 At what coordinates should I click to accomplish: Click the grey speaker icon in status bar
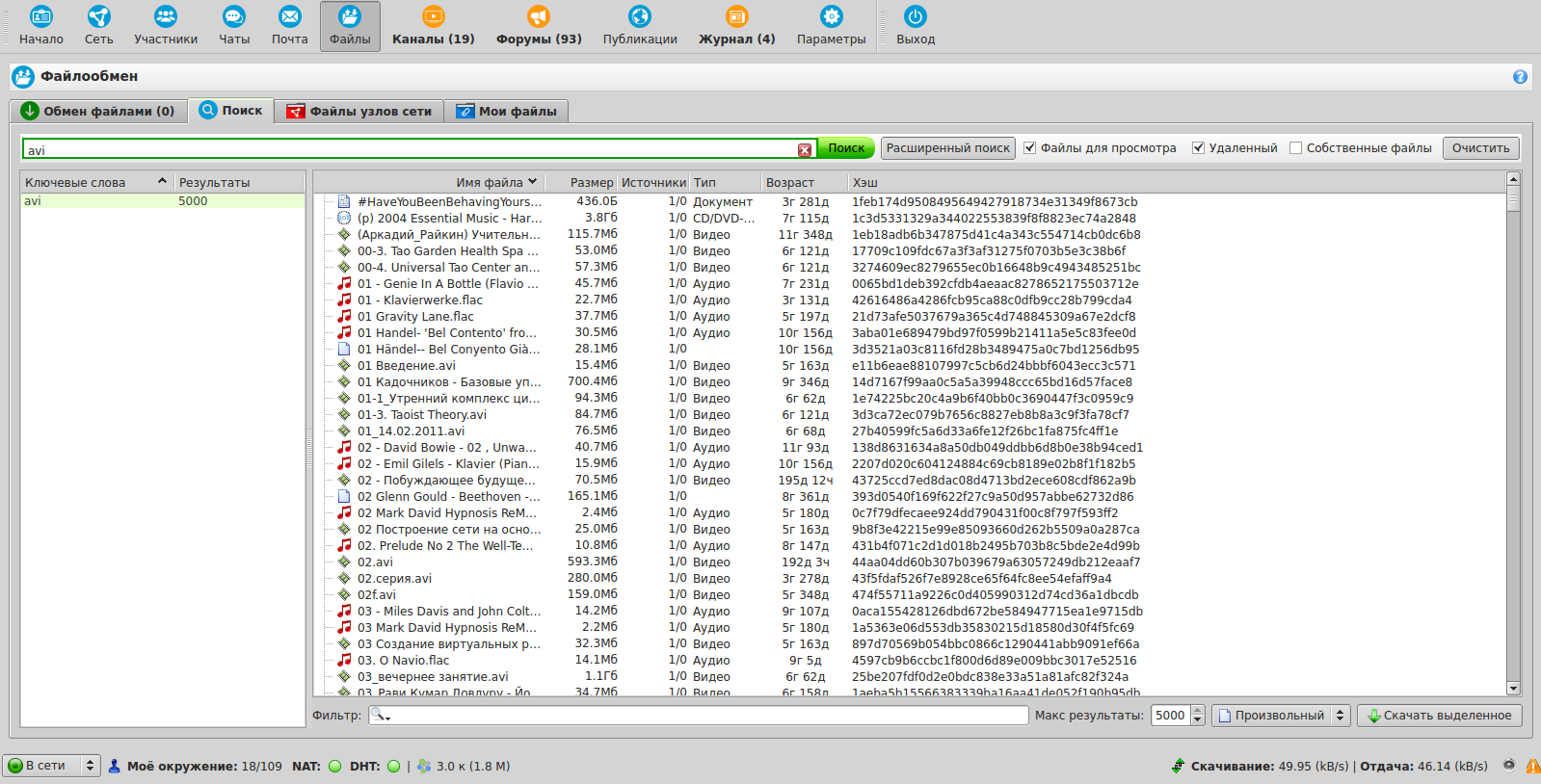click(1509, 766)
